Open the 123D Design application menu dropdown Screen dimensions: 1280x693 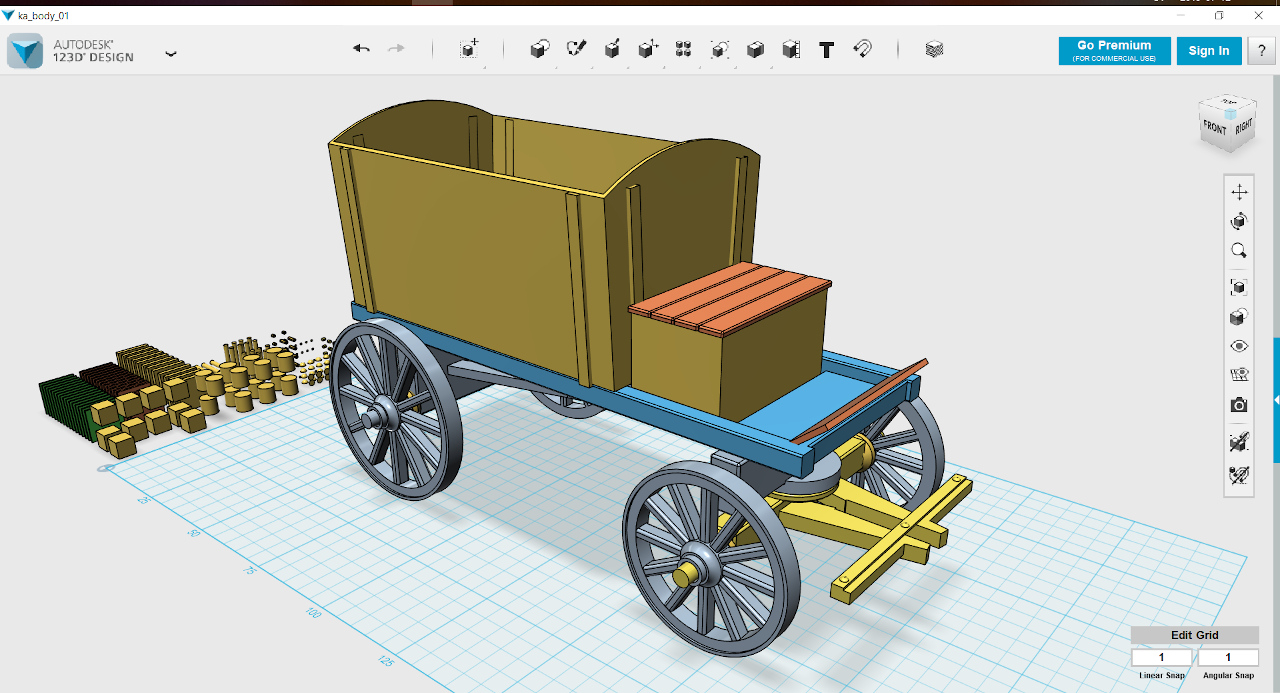pyautogui.click(x=171, y=53)
